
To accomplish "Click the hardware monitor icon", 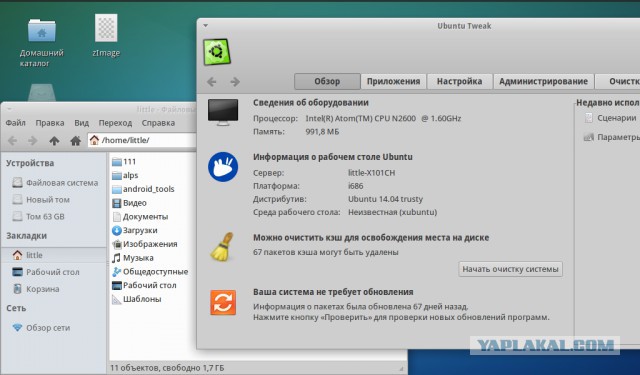I will pos(223,112).
